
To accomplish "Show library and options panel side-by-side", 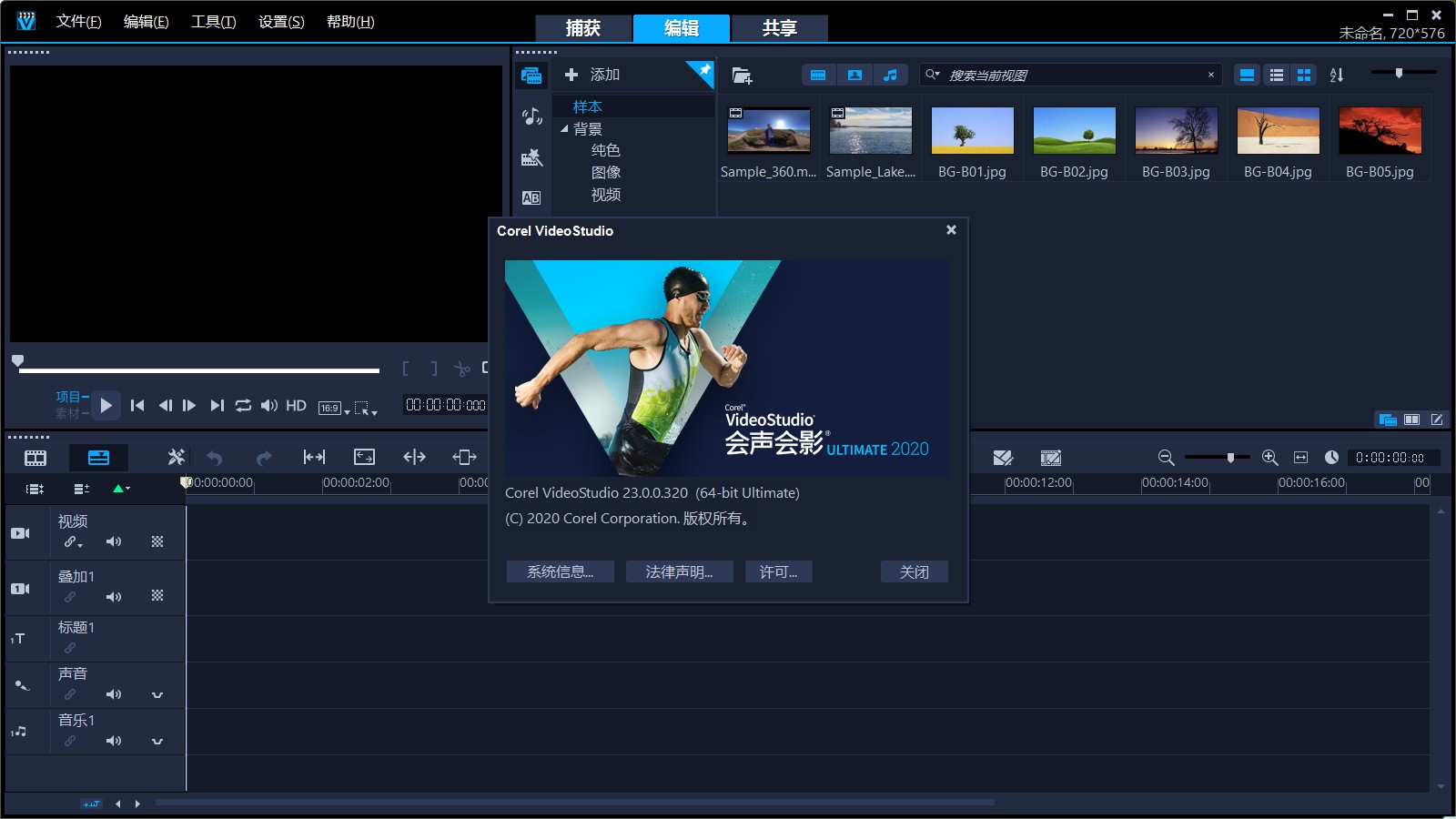I will [1412, 420].
